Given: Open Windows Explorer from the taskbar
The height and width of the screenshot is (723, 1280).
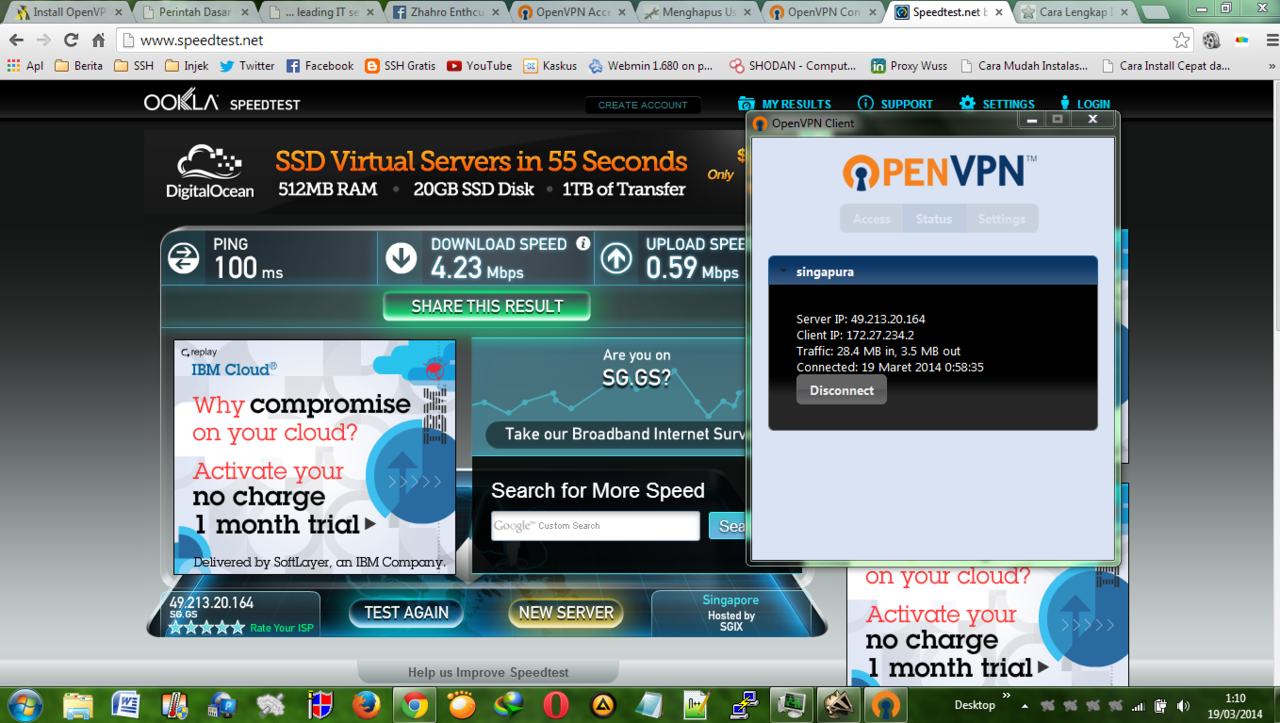Looking at the screenshot, I should tap(78, 705).
